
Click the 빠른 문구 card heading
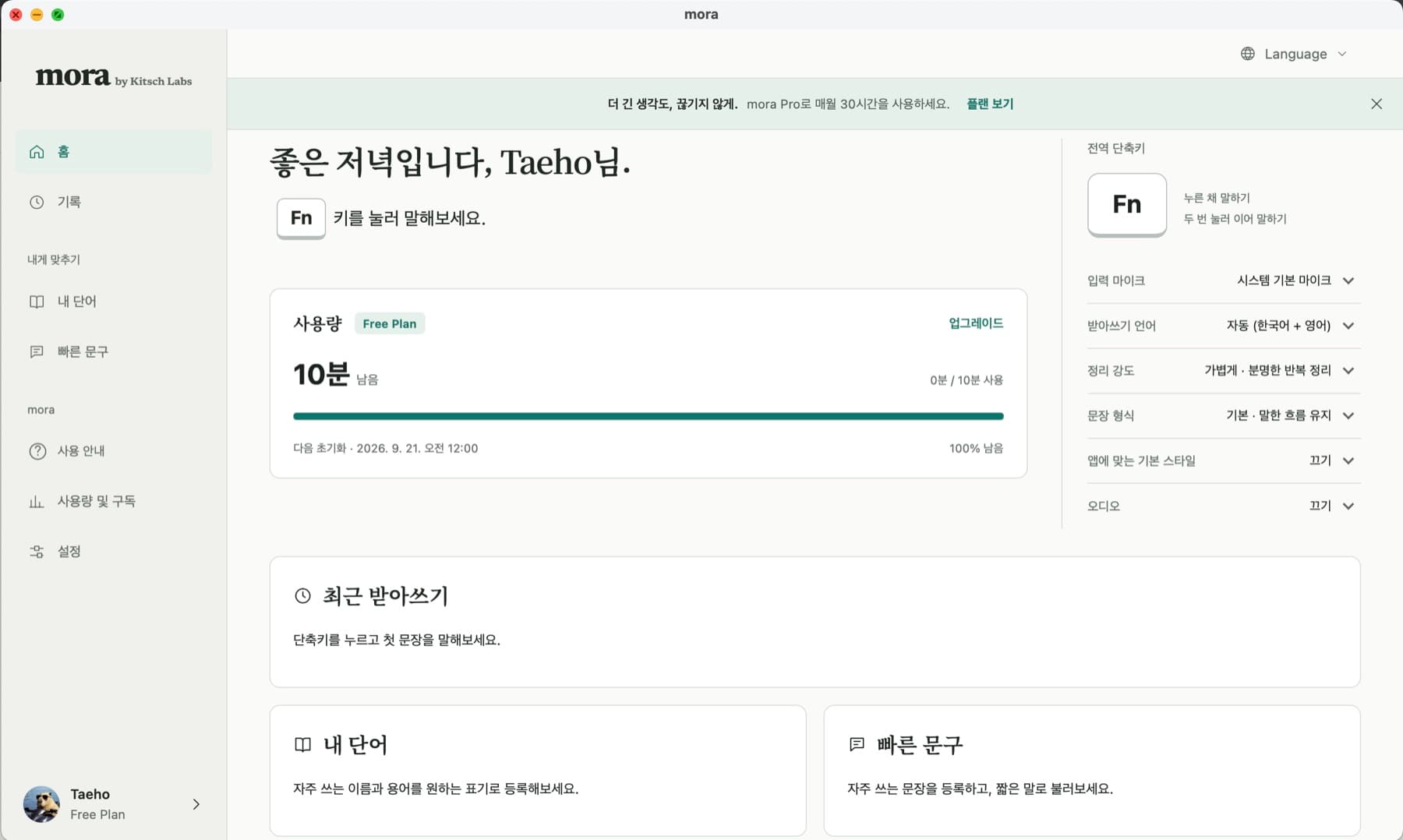(x=920, y=745)
